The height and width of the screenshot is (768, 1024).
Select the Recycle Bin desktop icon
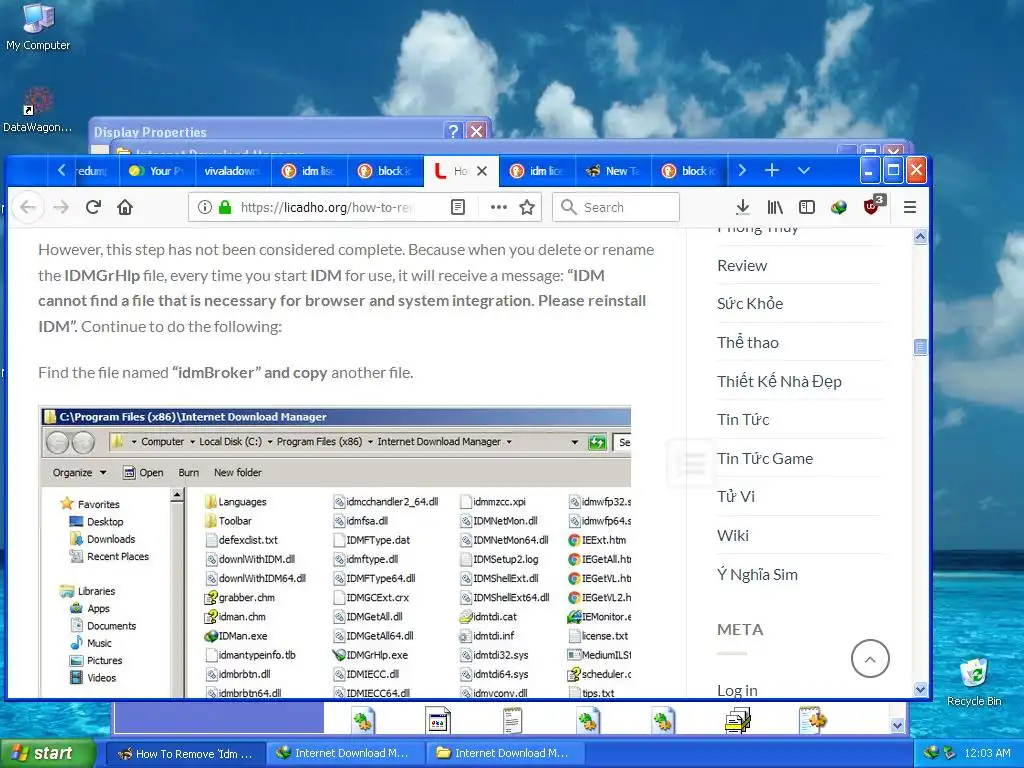pyautogui.click(x=974, y=682)
